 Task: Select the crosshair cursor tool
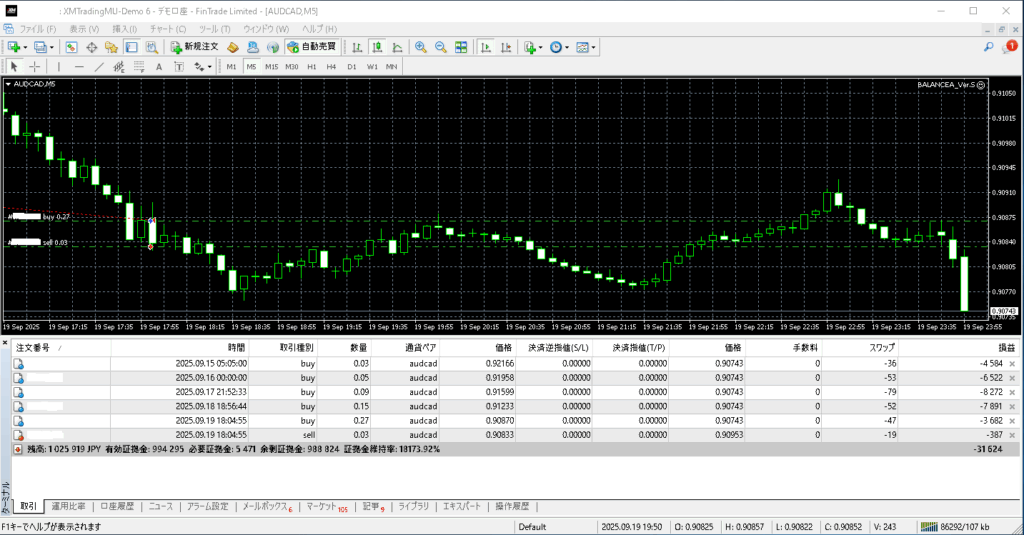point(35,67)
